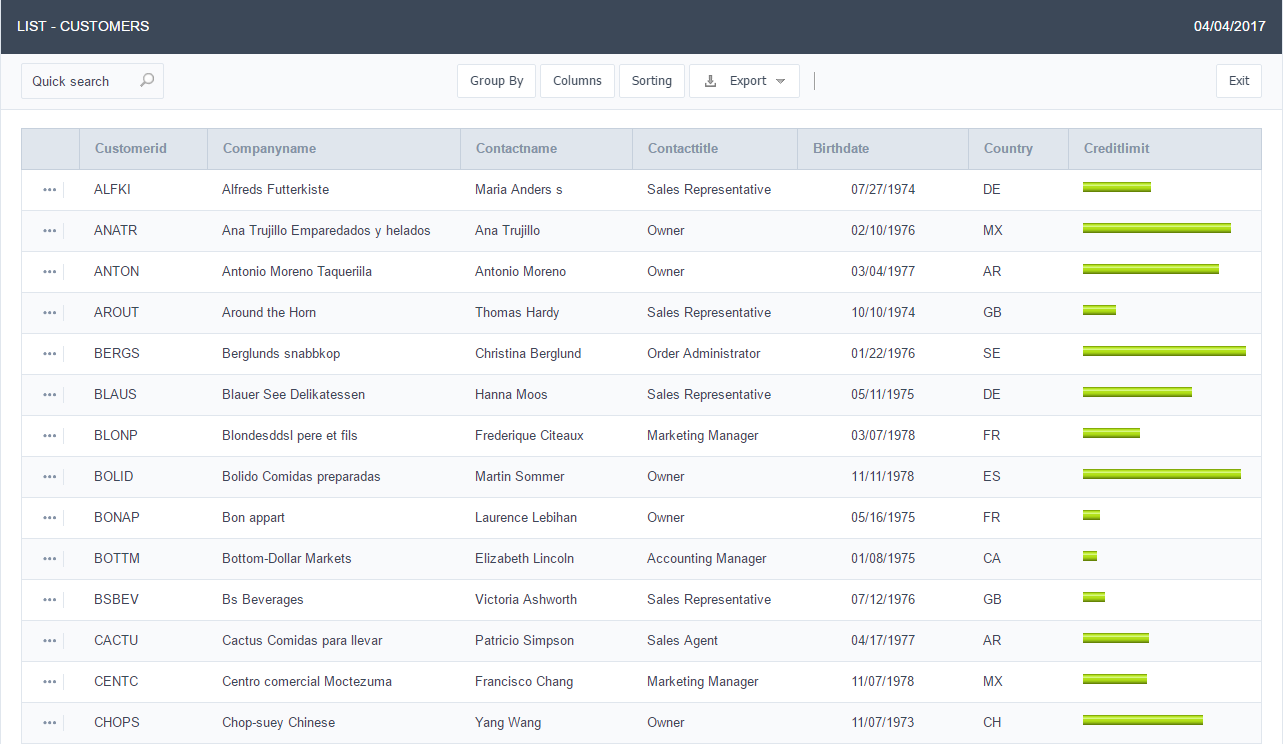Click the Birthdate column header

coord(841,149)
